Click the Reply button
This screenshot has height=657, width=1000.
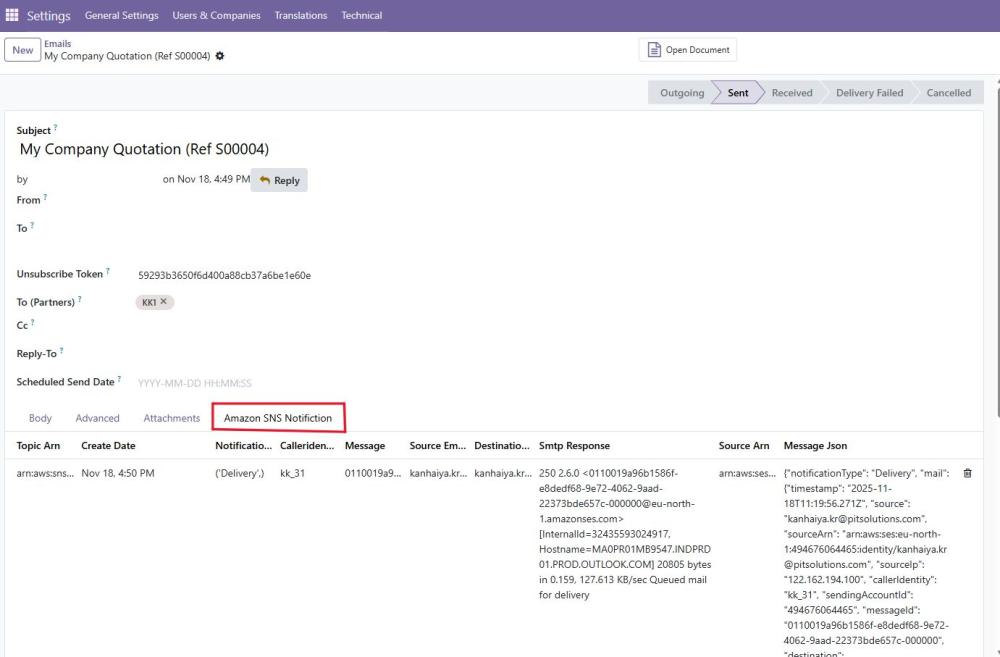[279, 180]
